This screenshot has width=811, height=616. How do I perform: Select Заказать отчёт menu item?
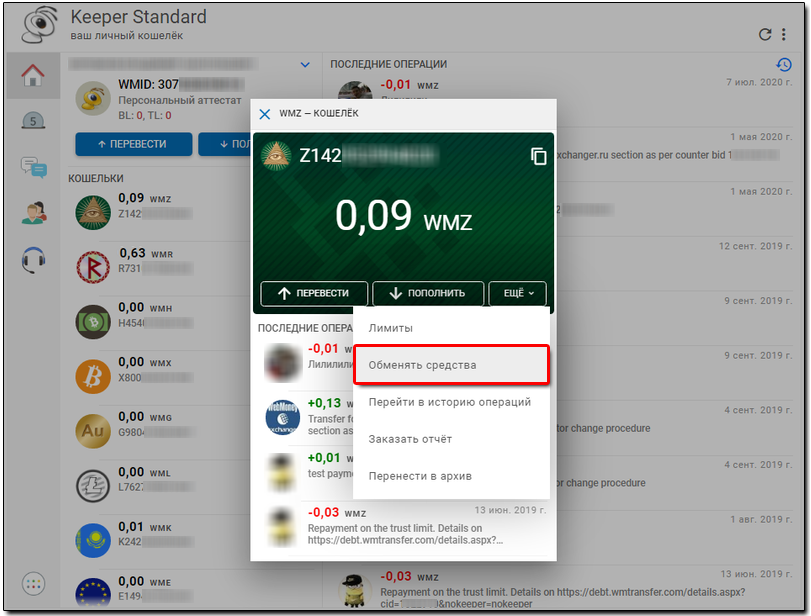point(451,439)
